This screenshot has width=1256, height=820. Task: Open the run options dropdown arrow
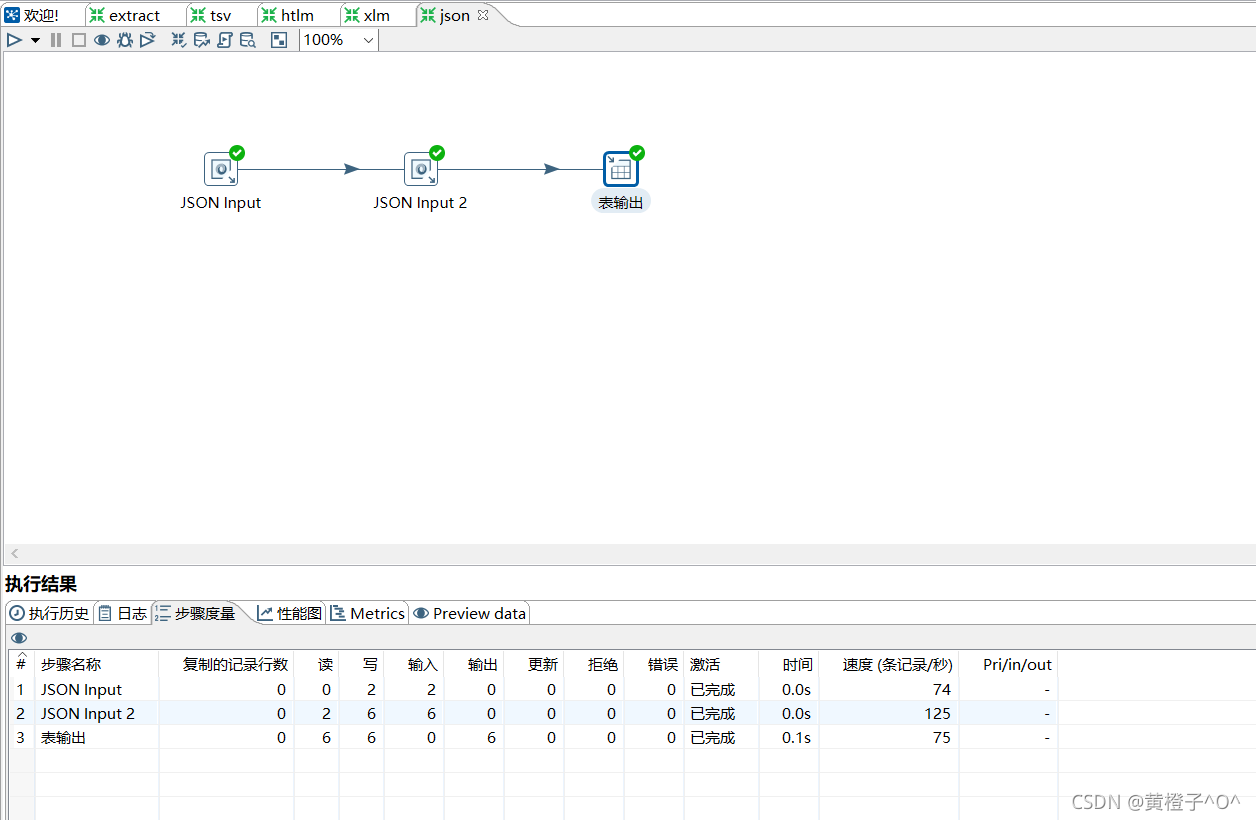[35, 40]
